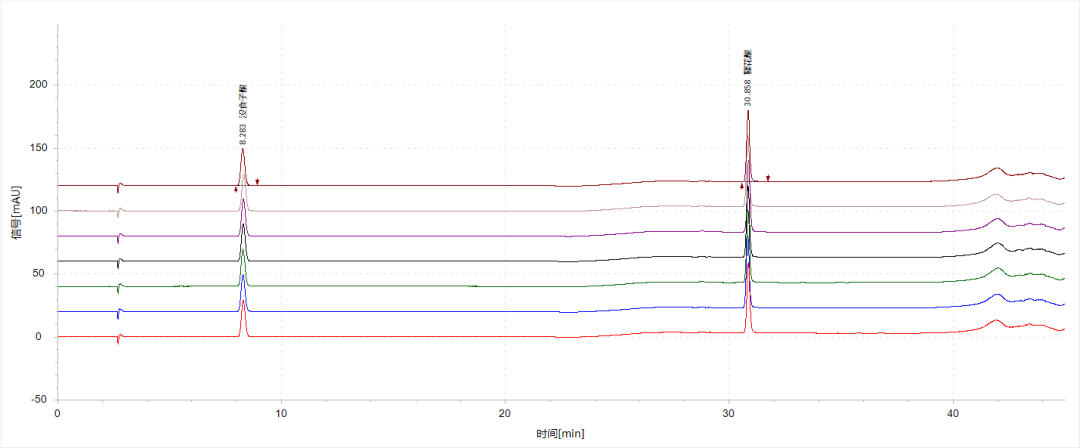Click the 200 tick on the signal axis
The height and width of the screenshot is (448, 1080).
(x=41, y=85)
